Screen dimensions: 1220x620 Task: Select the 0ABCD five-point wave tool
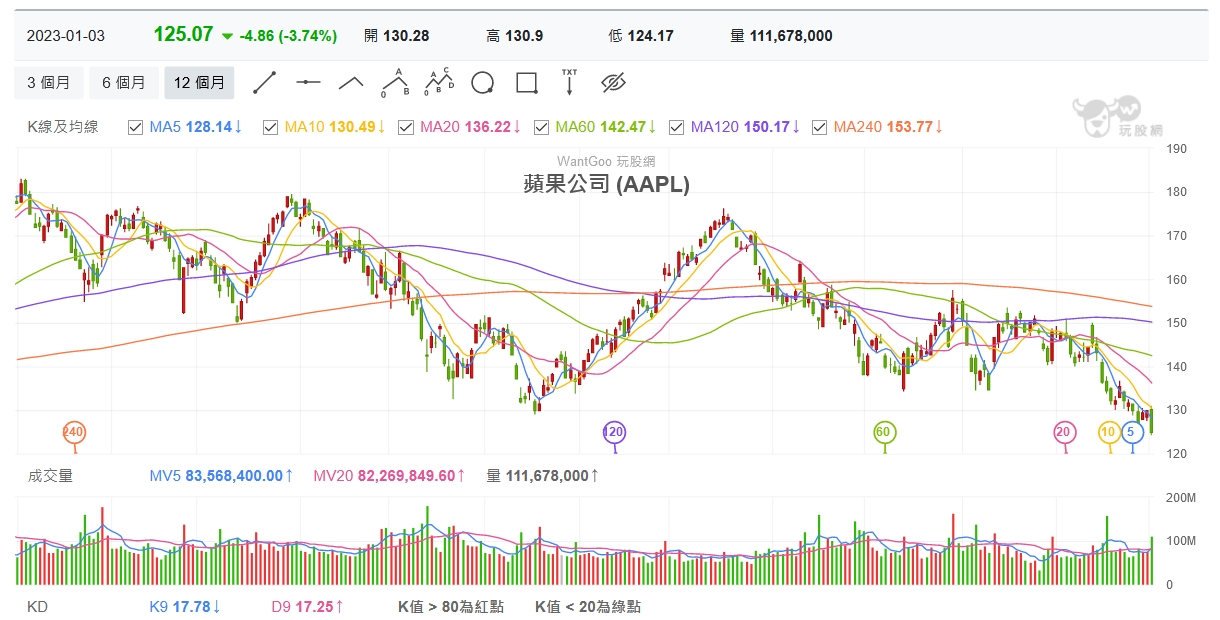pyautogui.click(x=439, y=83)
